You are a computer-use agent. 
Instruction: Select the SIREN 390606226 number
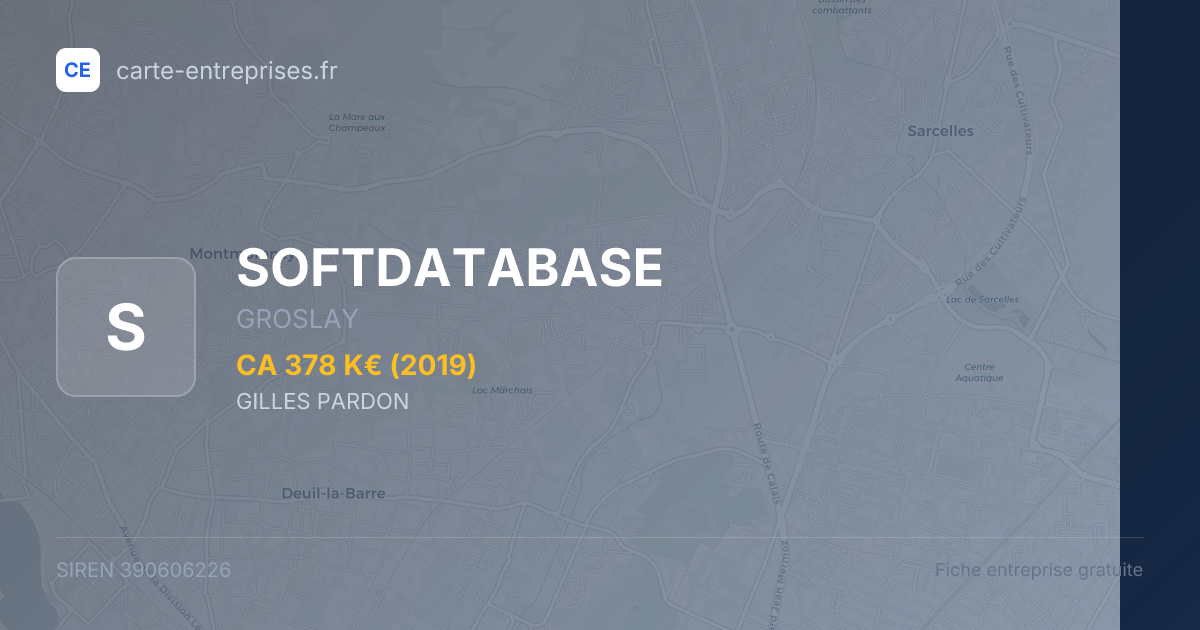coord(144,570)
